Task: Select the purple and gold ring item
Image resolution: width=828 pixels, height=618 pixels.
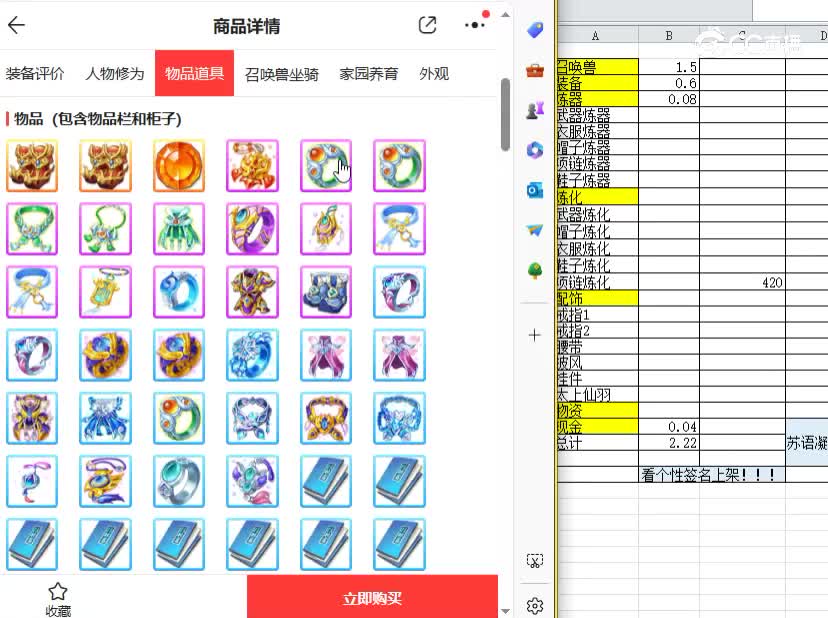Action: point(252,229)
